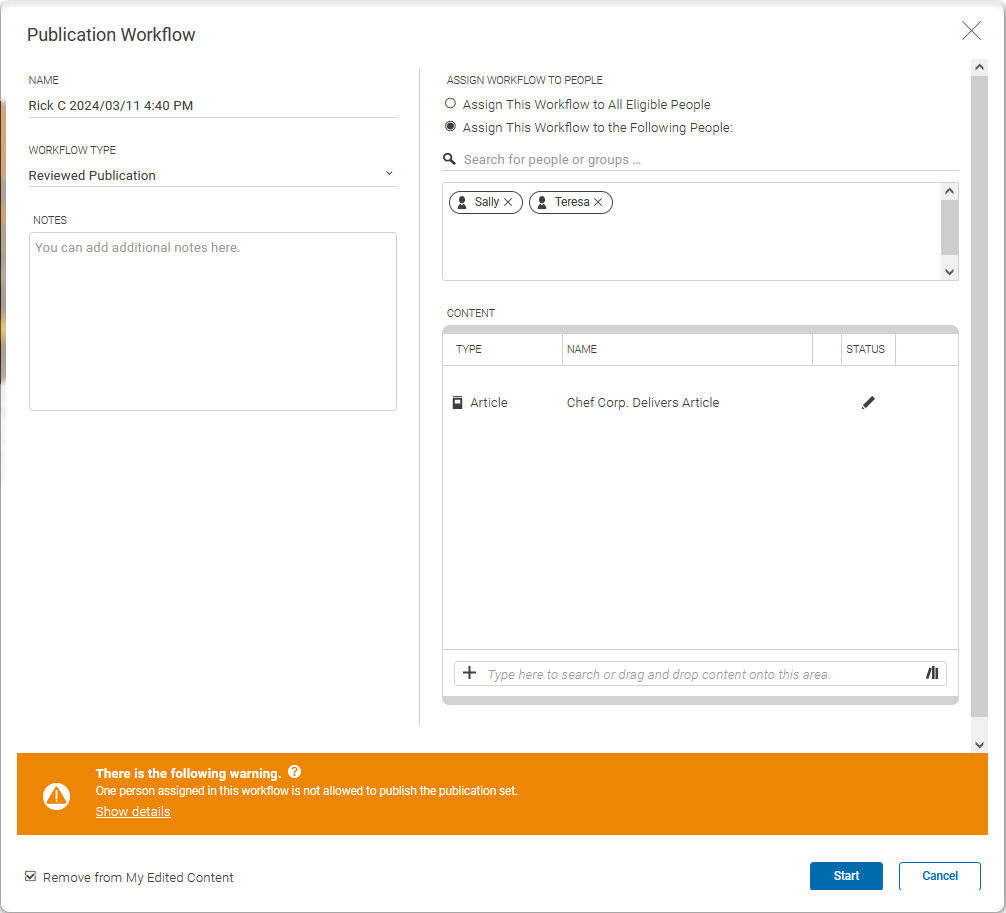Viewport: 1006px width, 913px height.
Task: Uncheck Remove from My Edited Content
Action: [x=31, y=877]
